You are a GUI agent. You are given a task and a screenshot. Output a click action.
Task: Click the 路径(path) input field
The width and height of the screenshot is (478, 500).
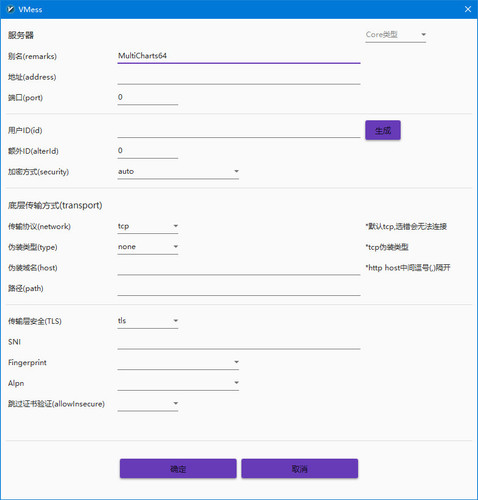click(239, 288)
